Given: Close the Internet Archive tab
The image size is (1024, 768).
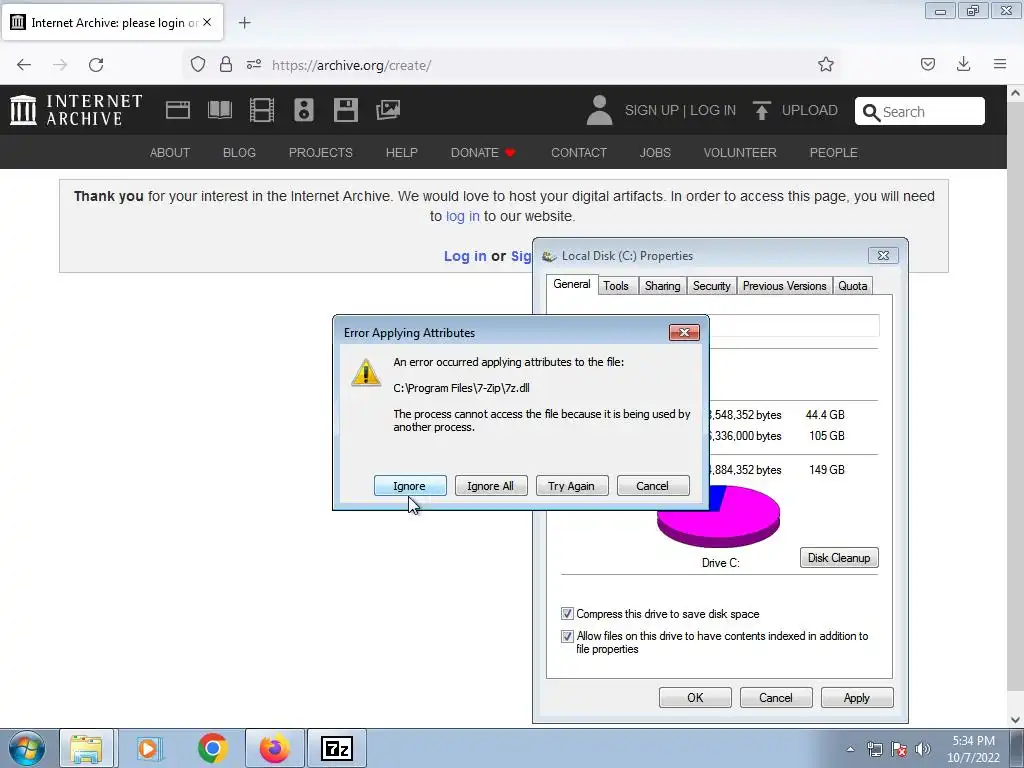Looking at the screenshot, I should (207, 22).
